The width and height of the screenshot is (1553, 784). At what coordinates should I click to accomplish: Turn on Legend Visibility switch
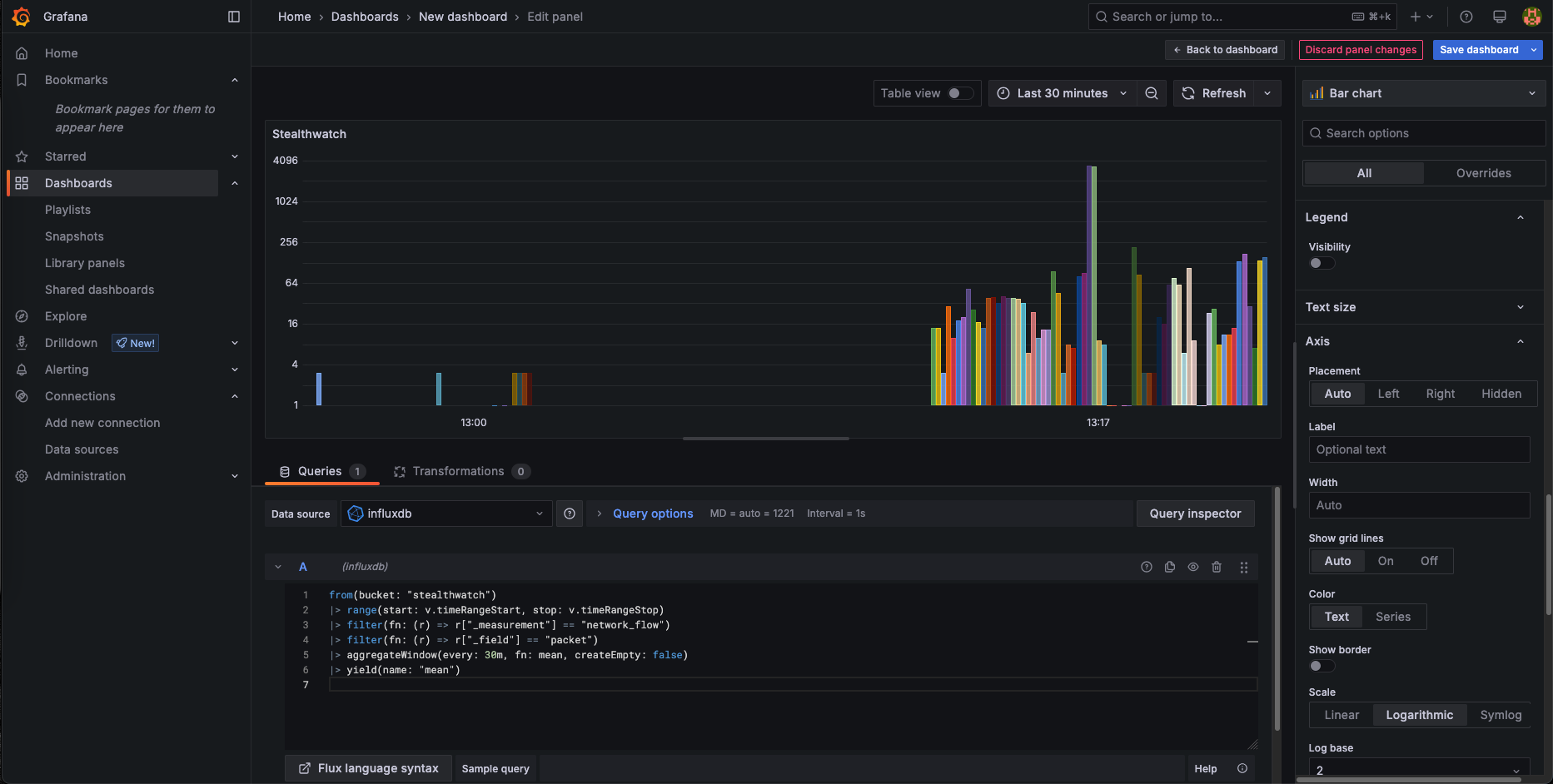pos(1321,263)
